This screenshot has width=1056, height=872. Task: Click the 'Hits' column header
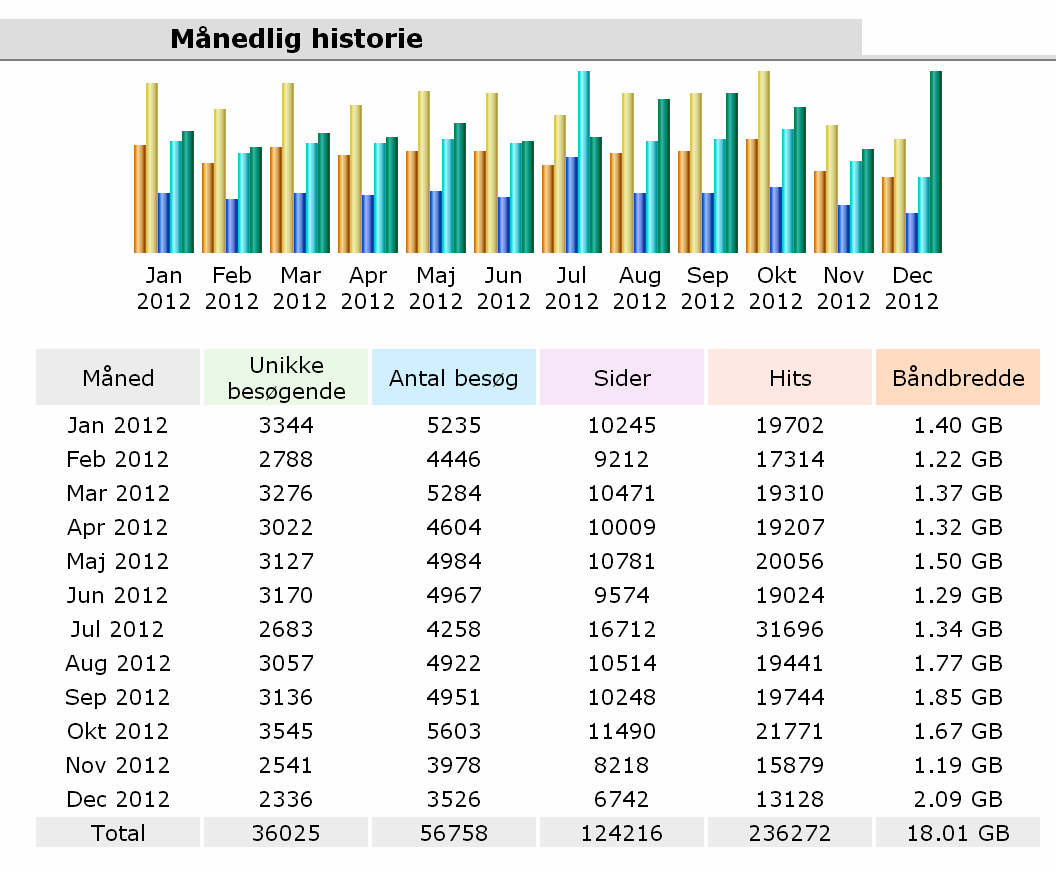790,378
